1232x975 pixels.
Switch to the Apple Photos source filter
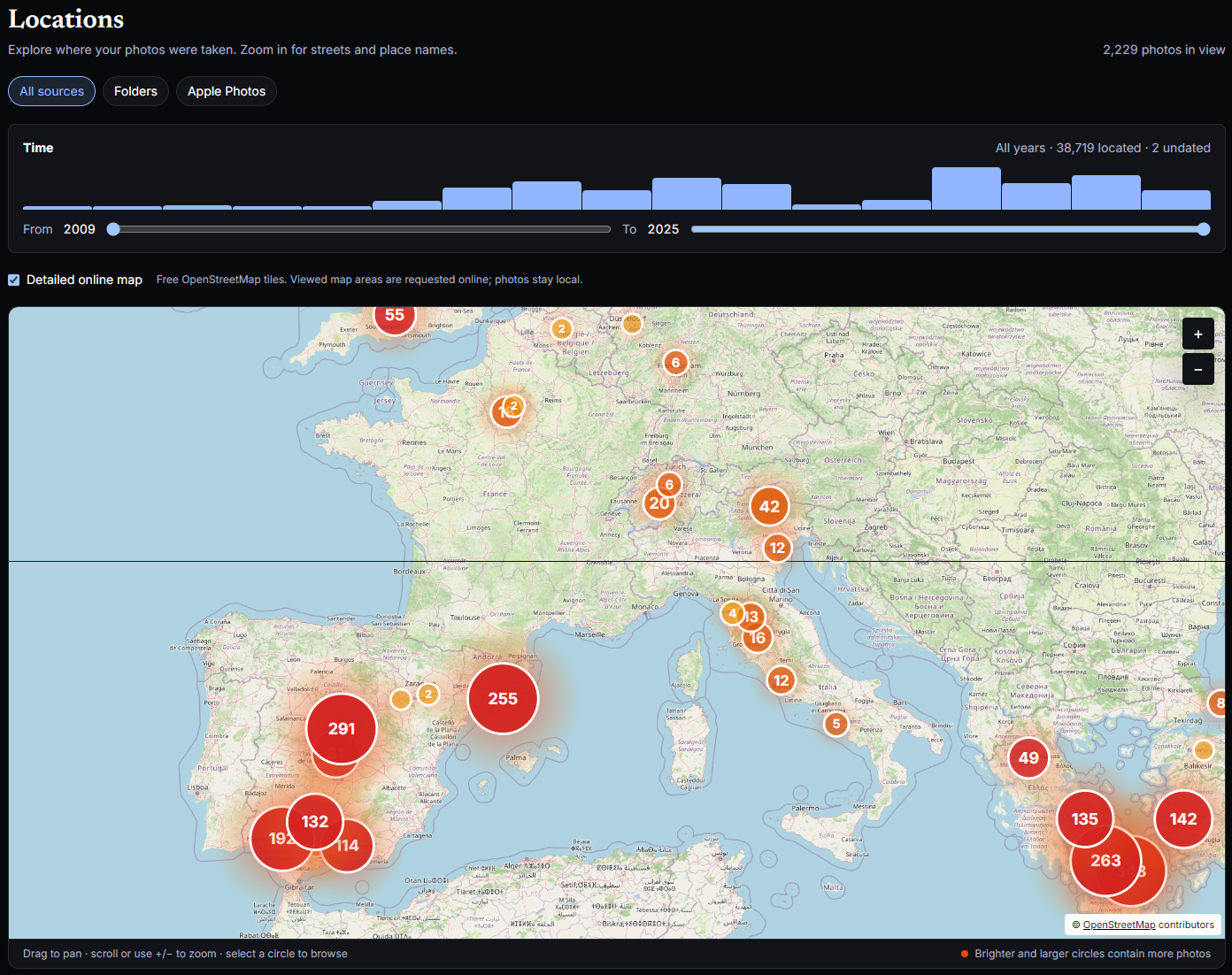coord(227,91)
